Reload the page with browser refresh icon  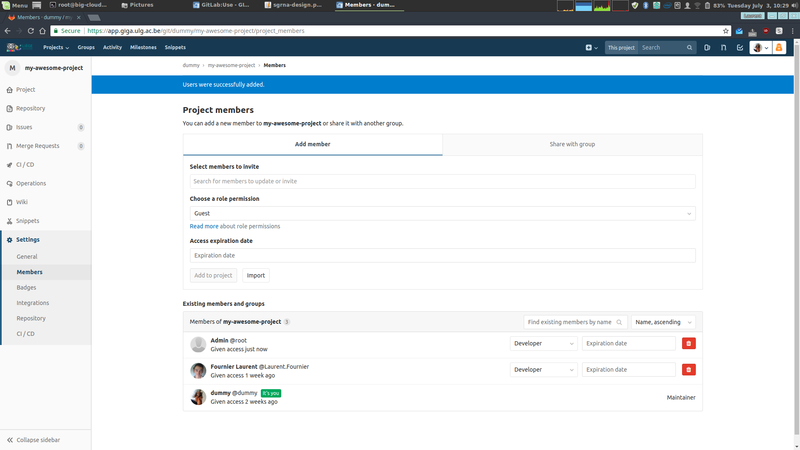pyautogui.click(x=31, y=31)
